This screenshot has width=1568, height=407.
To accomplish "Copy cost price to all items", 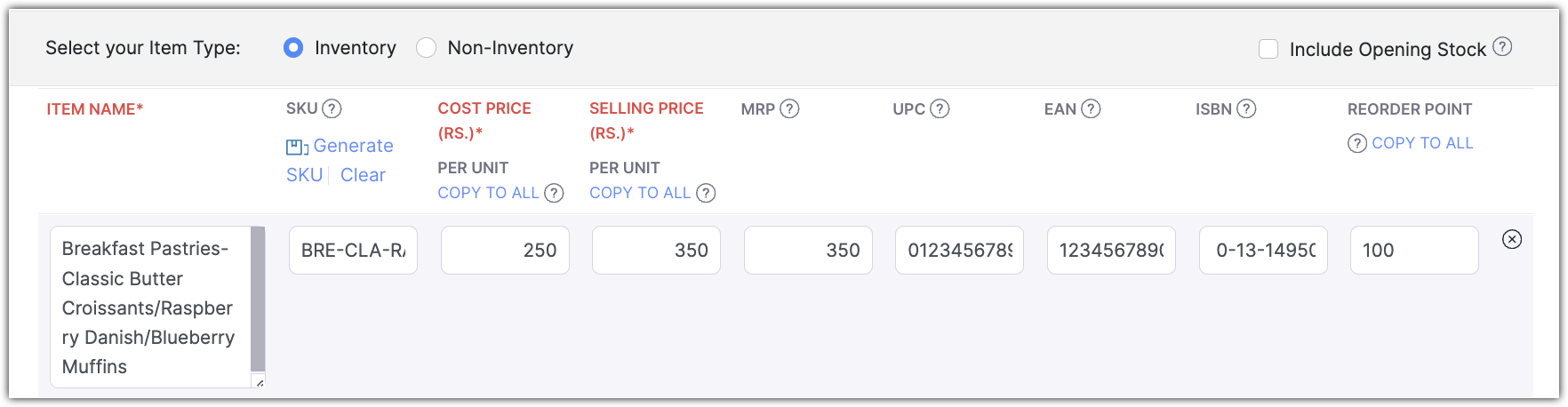I will pos(488,193).
